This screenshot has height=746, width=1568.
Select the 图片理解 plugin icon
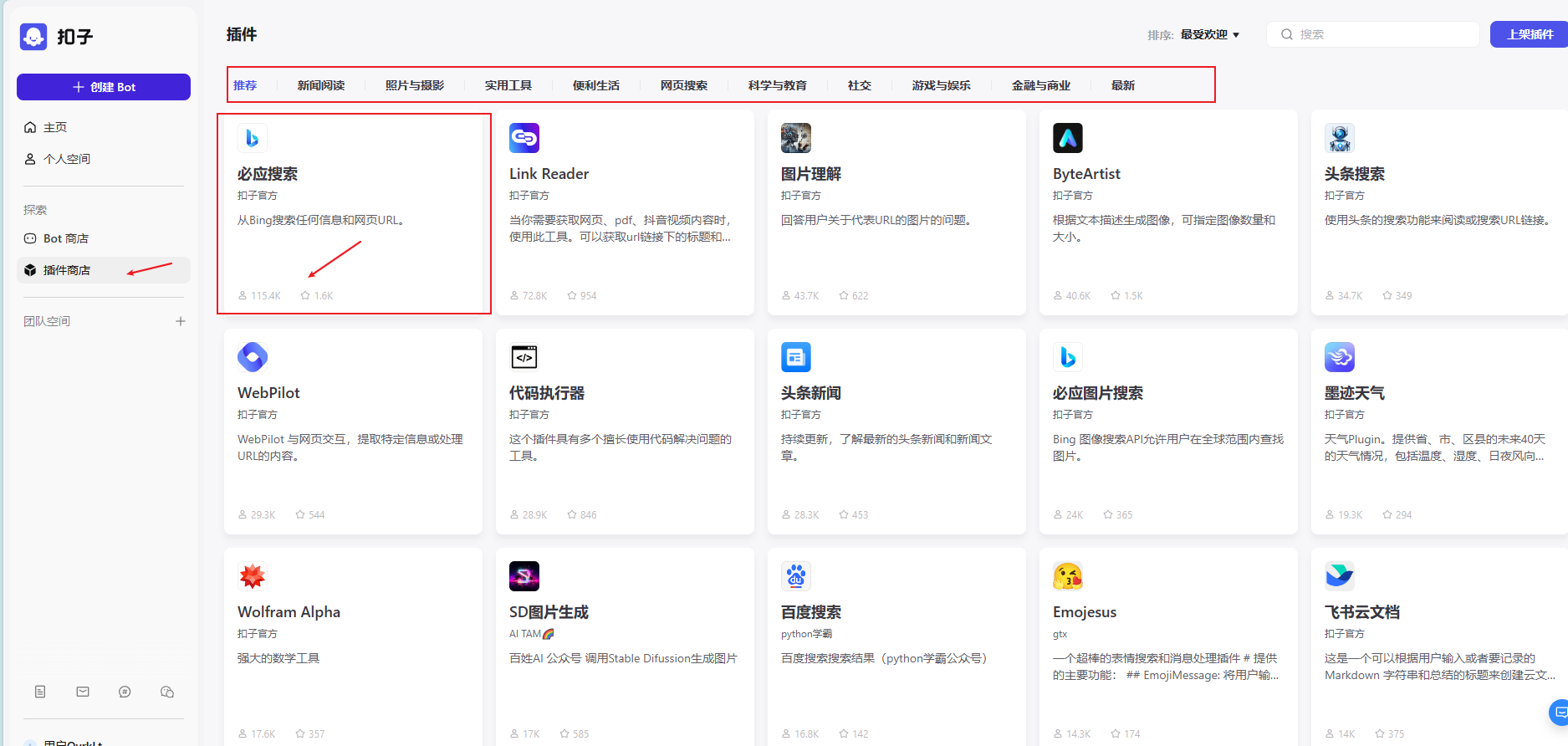point(796,138)
